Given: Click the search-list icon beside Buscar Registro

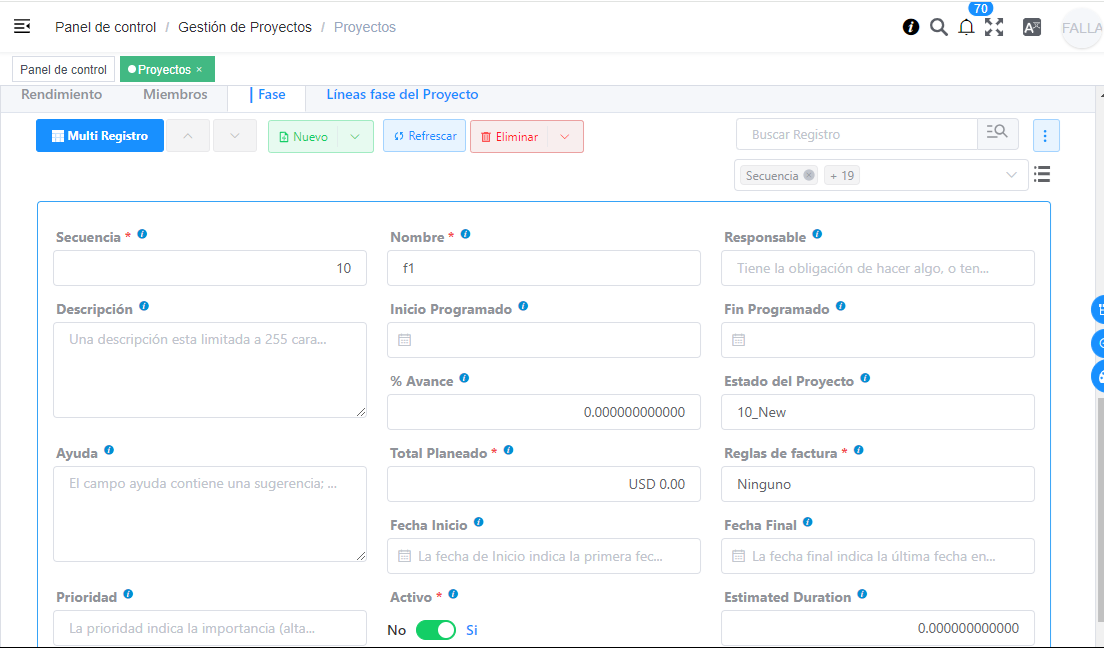Looking at the screenshot, I should pos(997,134).
